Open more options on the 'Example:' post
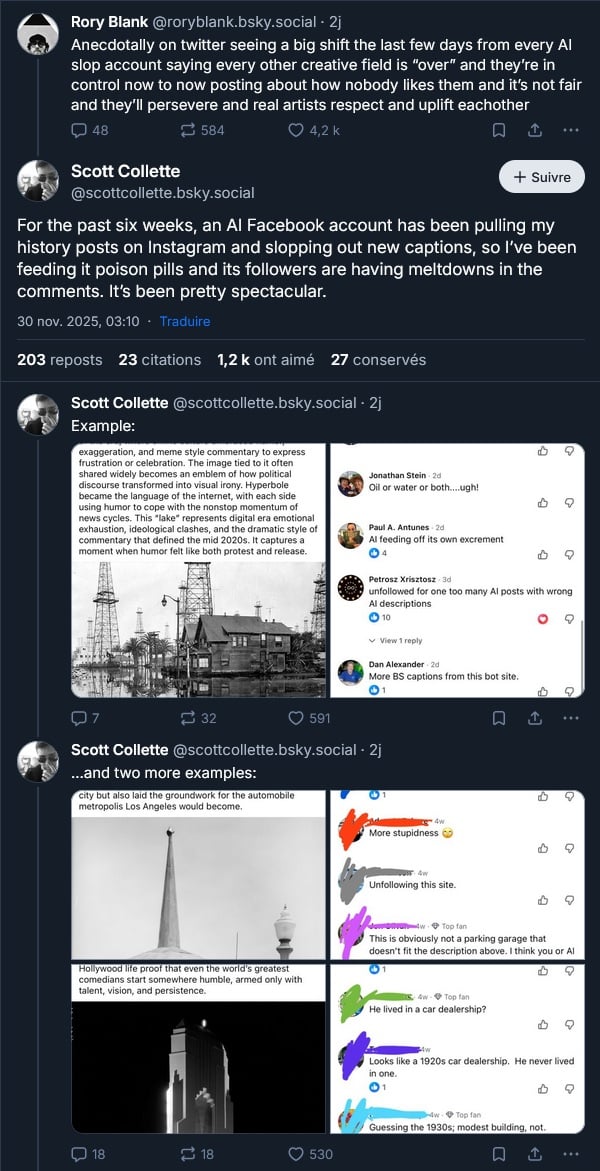The image size is (600, 1171). click(571, 717)
